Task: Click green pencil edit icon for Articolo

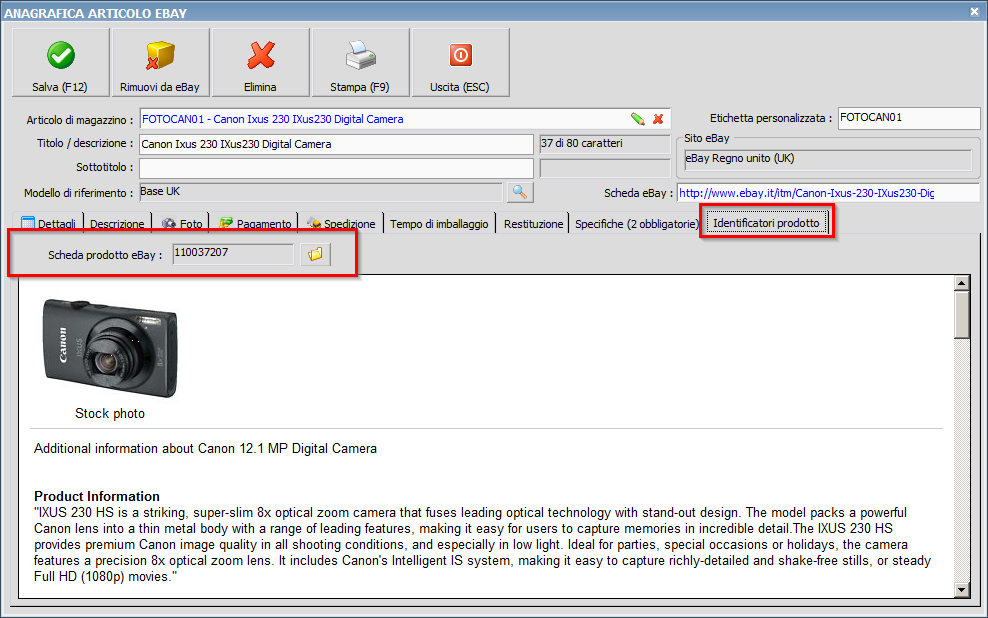Action: [x=638, y=119]
